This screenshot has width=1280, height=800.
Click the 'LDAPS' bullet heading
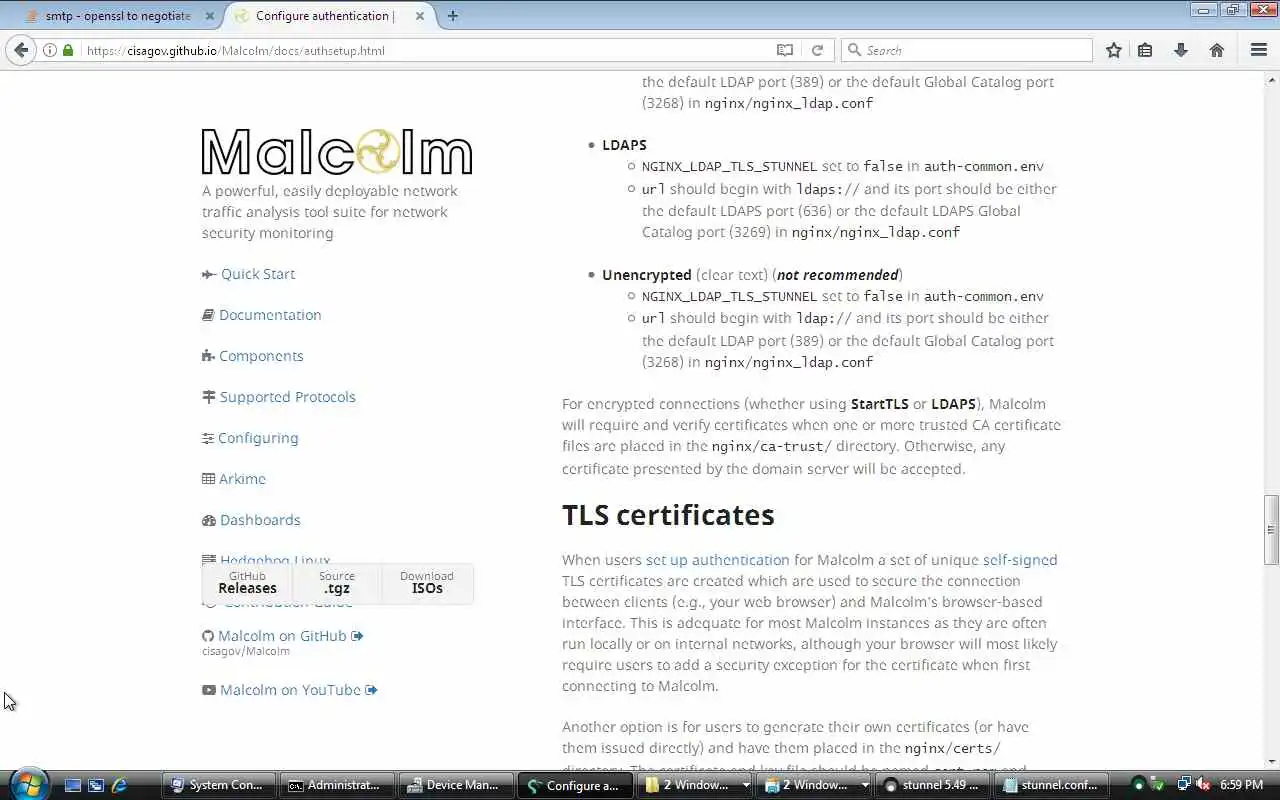(624, 145)
